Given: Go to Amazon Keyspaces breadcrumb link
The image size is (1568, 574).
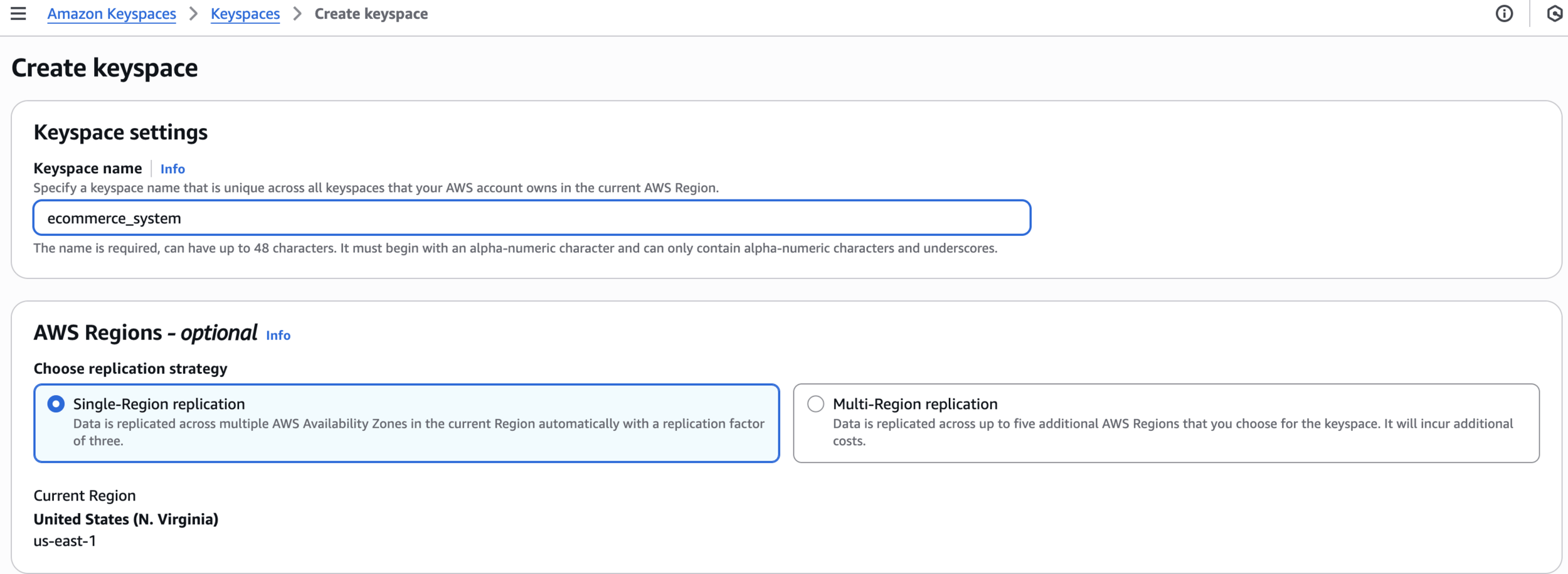Looking at the screenshot, I should (112, 14).
